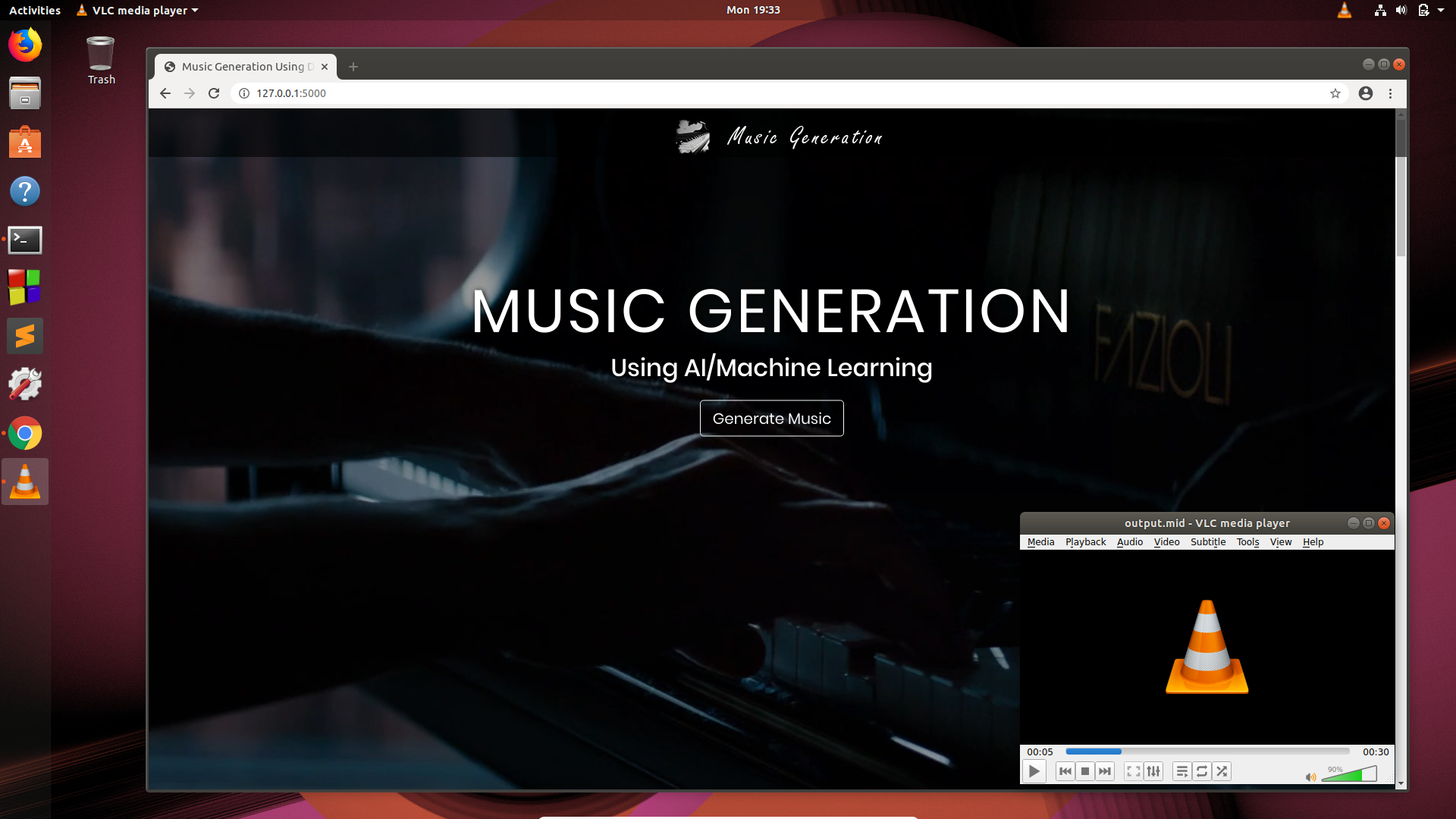This screenshot has width=1456, height=819.
Task: Stop playback in VLC
Action: tap(1085, 771)
